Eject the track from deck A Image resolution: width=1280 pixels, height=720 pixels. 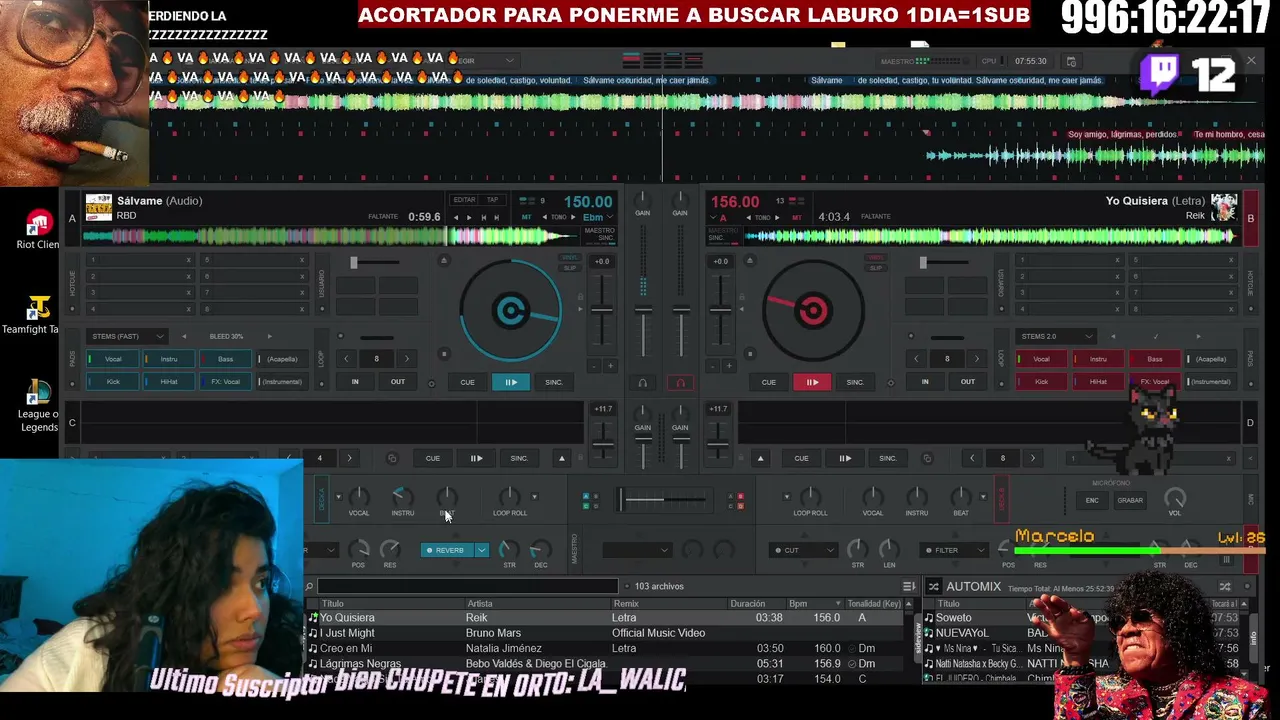(444, 261)
